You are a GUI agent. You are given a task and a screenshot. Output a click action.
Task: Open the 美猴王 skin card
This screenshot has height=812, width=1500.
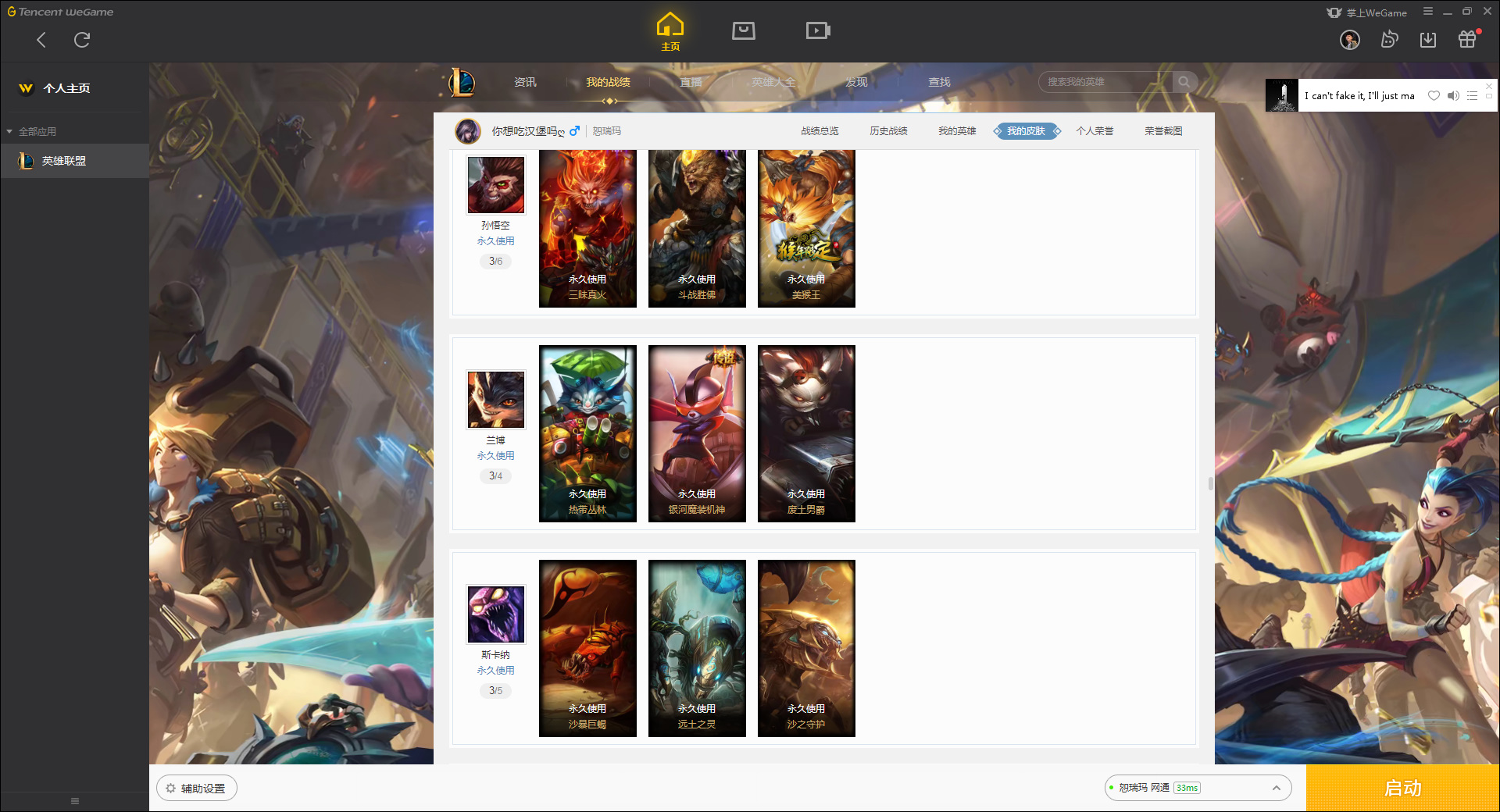(806, 228)
